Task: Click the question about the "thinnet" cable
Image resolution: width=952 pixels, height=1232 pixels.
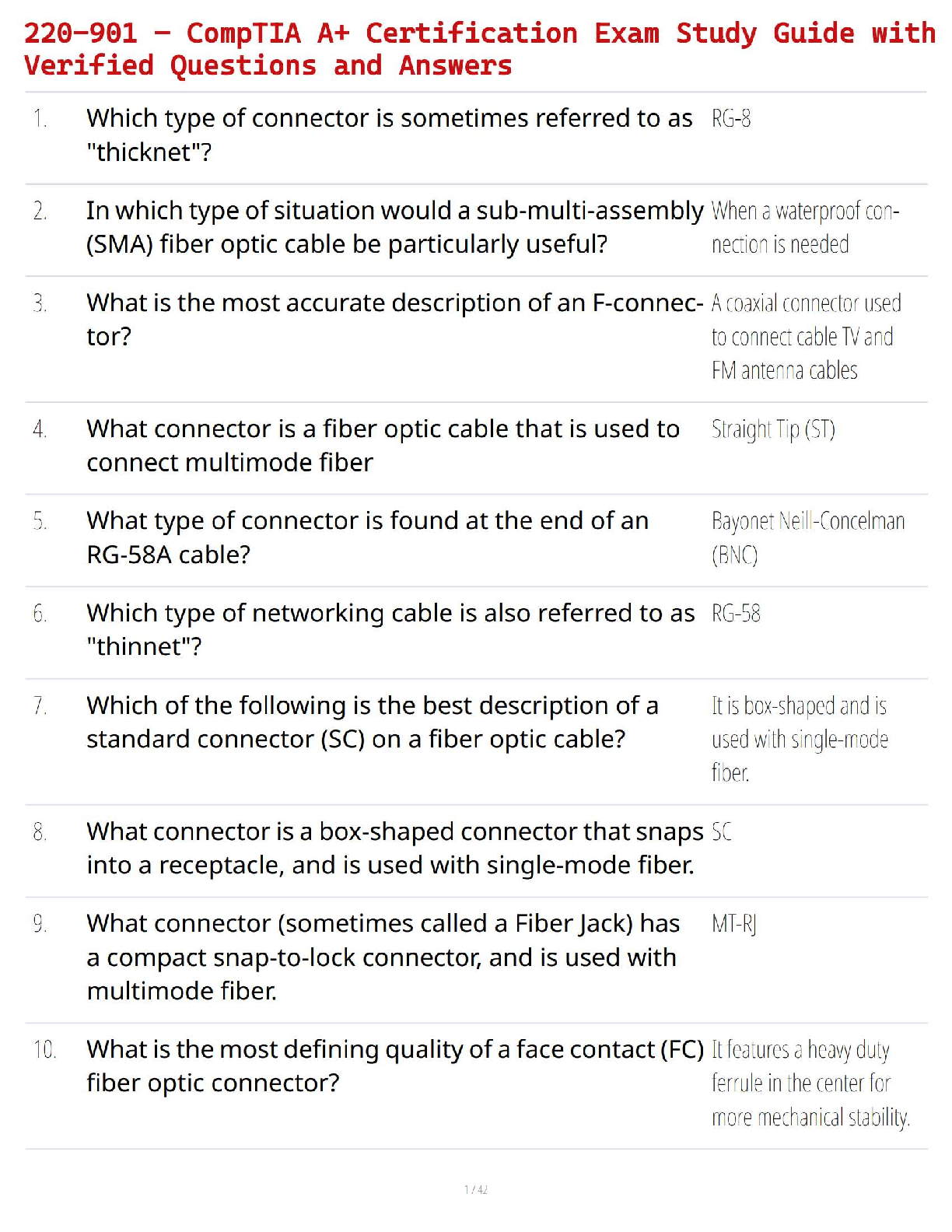Action: click(x=390, y=630)
